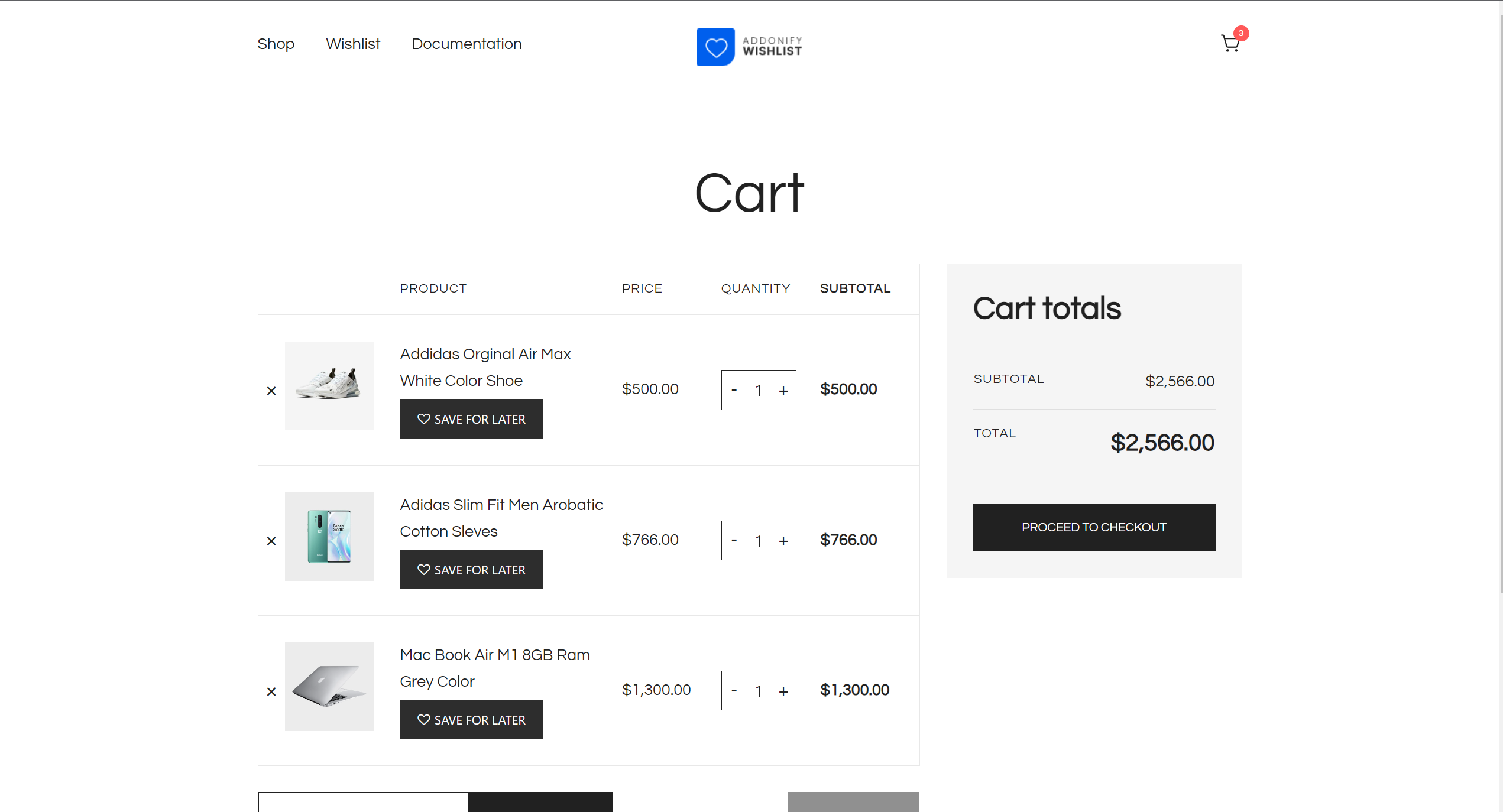Save Mac Book Air for later

pyautogui.click(x=471, y=720)
